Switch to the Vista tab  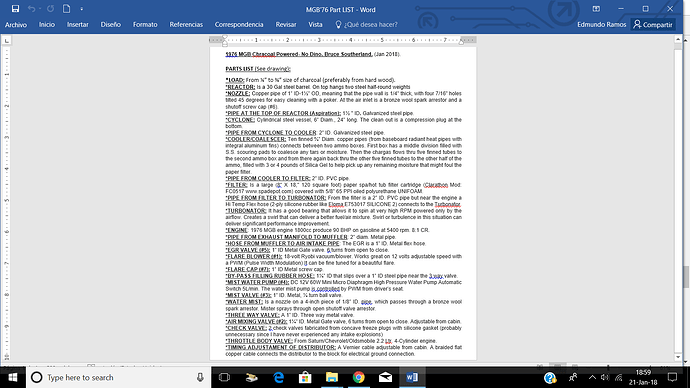[x=315, y=25]
